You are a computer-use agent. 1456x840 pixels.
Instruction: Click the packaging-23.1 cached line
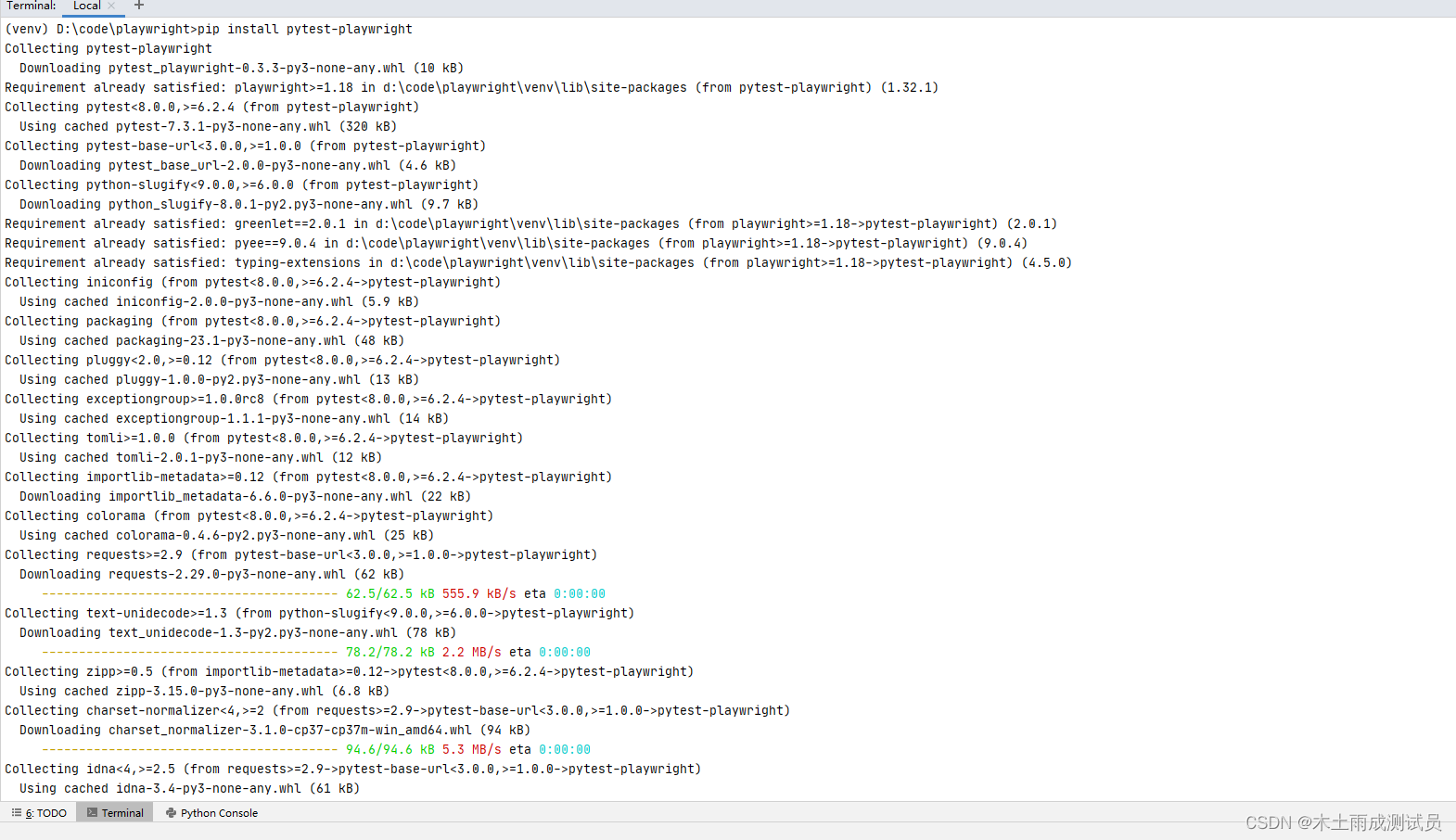211,340
